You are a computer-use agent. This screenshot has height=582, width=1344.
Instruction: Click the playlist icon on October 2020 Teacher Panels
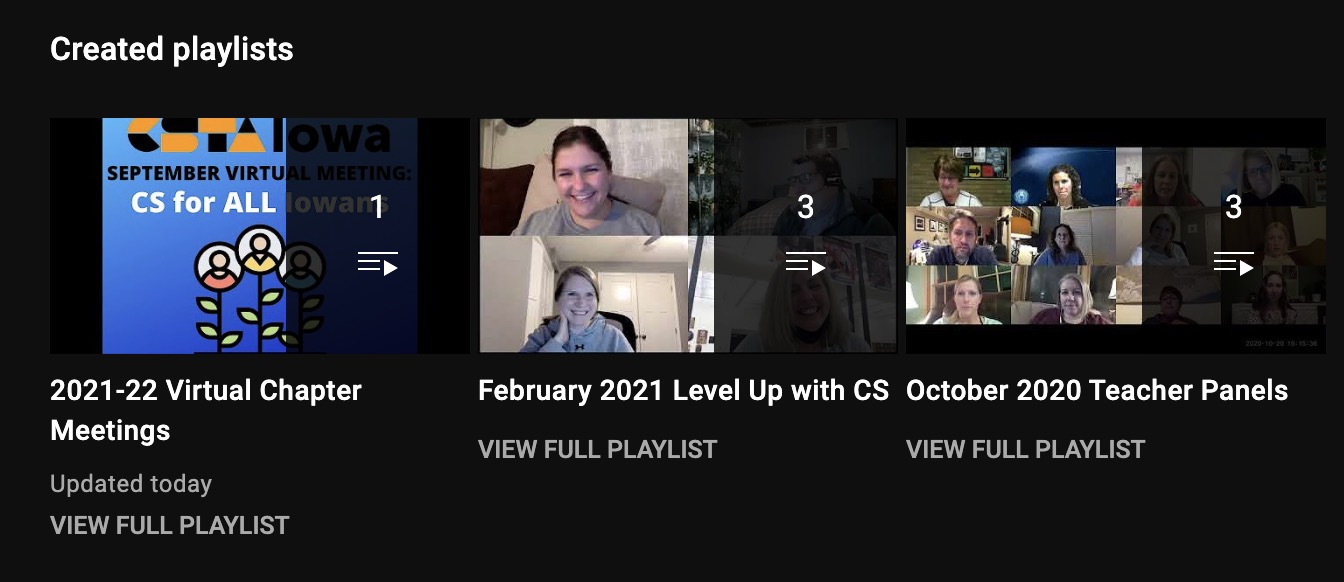point(1234,264)
